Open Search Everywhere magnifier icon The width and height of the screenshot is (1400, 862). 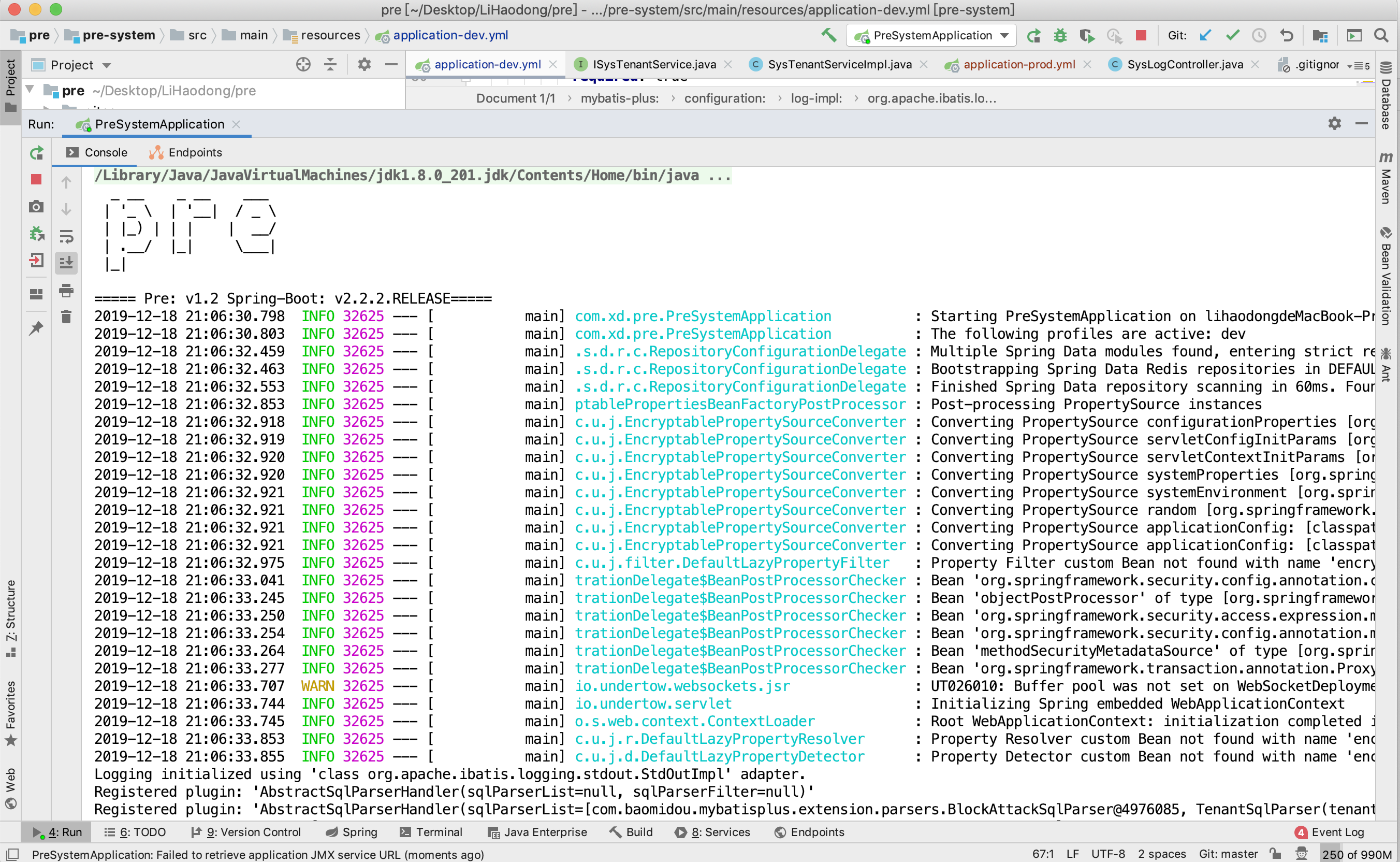(x=1381, y=35)
